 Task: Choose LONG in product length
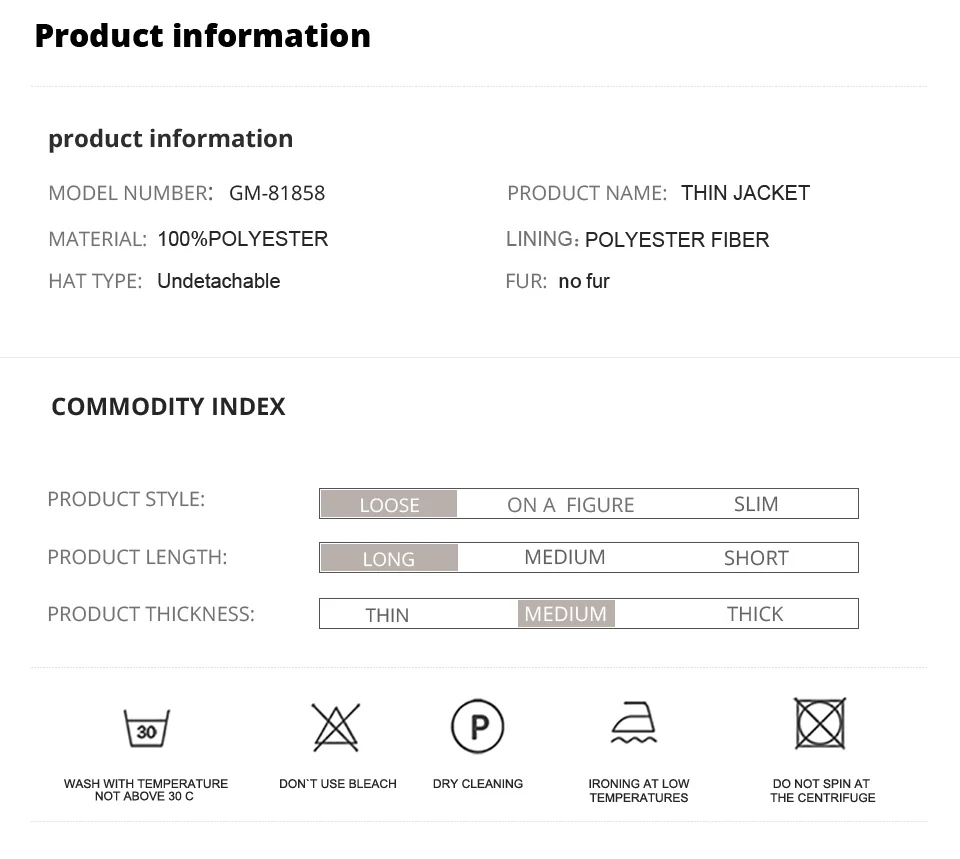(x=389, y=558)
